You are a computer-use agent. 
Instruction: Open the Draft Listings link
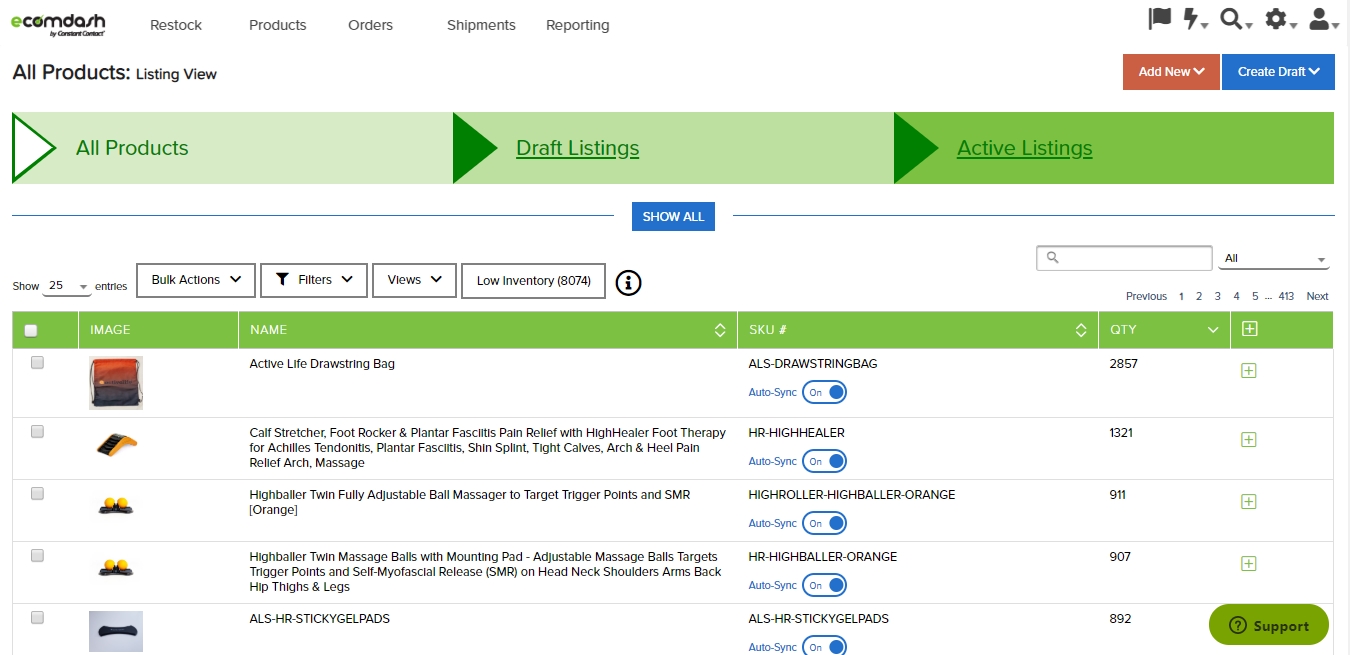click(577, 148)
